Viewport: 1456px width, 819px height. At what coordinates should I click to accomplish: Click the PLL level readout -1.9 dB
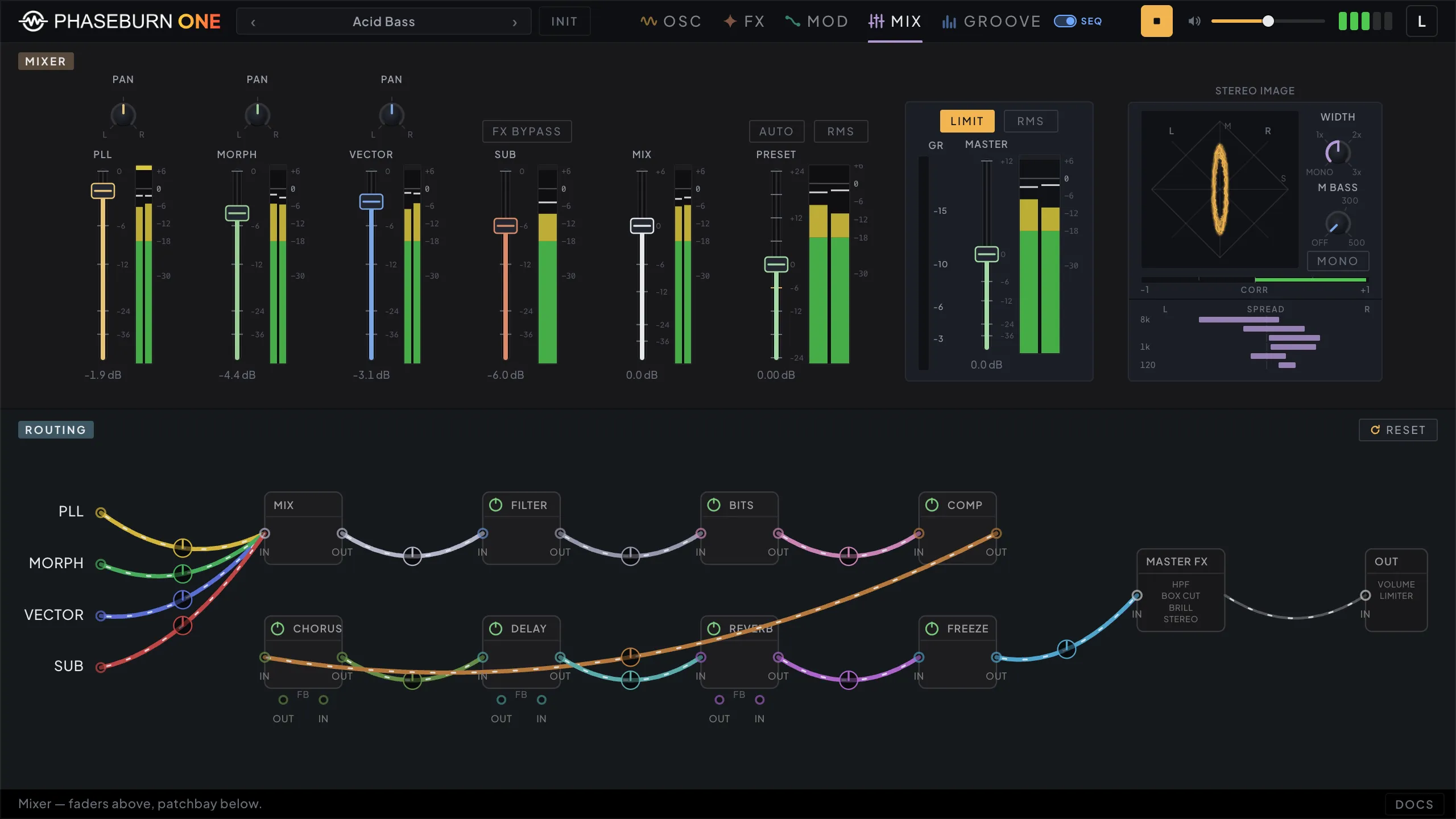click(x=103, y=375)
